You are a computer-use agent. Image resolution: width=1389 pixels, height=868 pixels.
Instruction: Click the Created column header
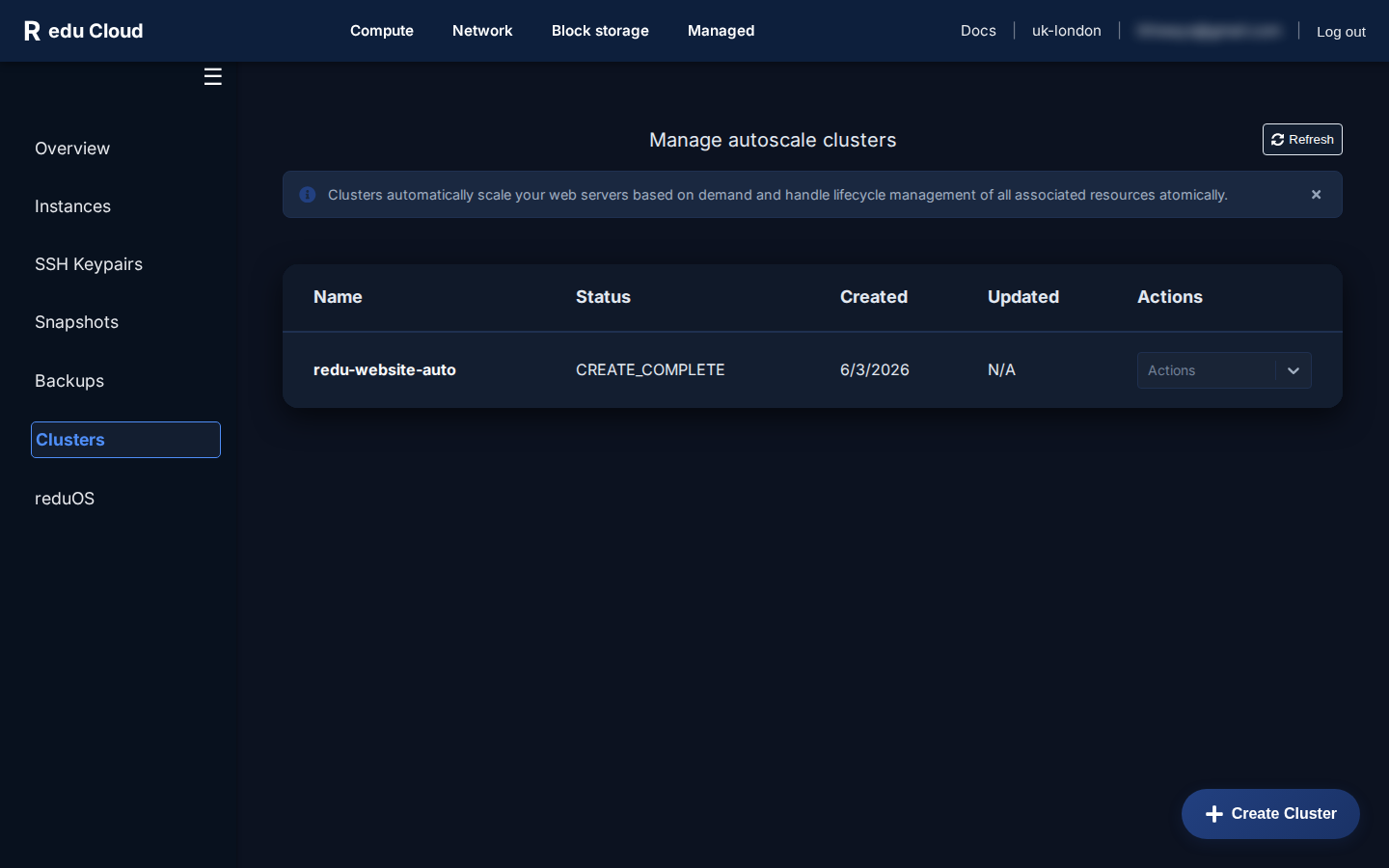874,297
